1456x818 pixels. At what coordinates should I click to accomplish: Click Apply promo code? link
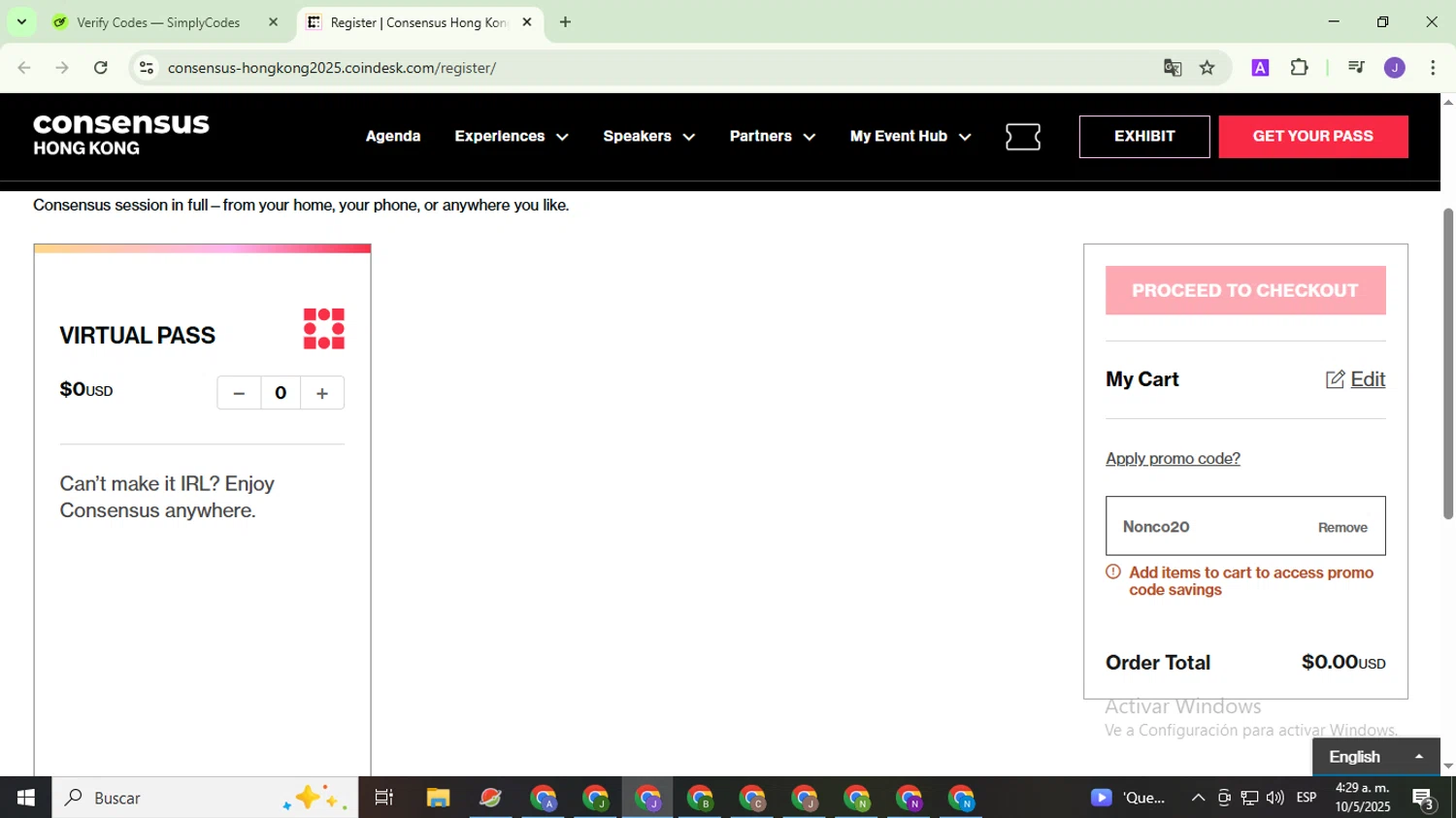coord(1173,458)
